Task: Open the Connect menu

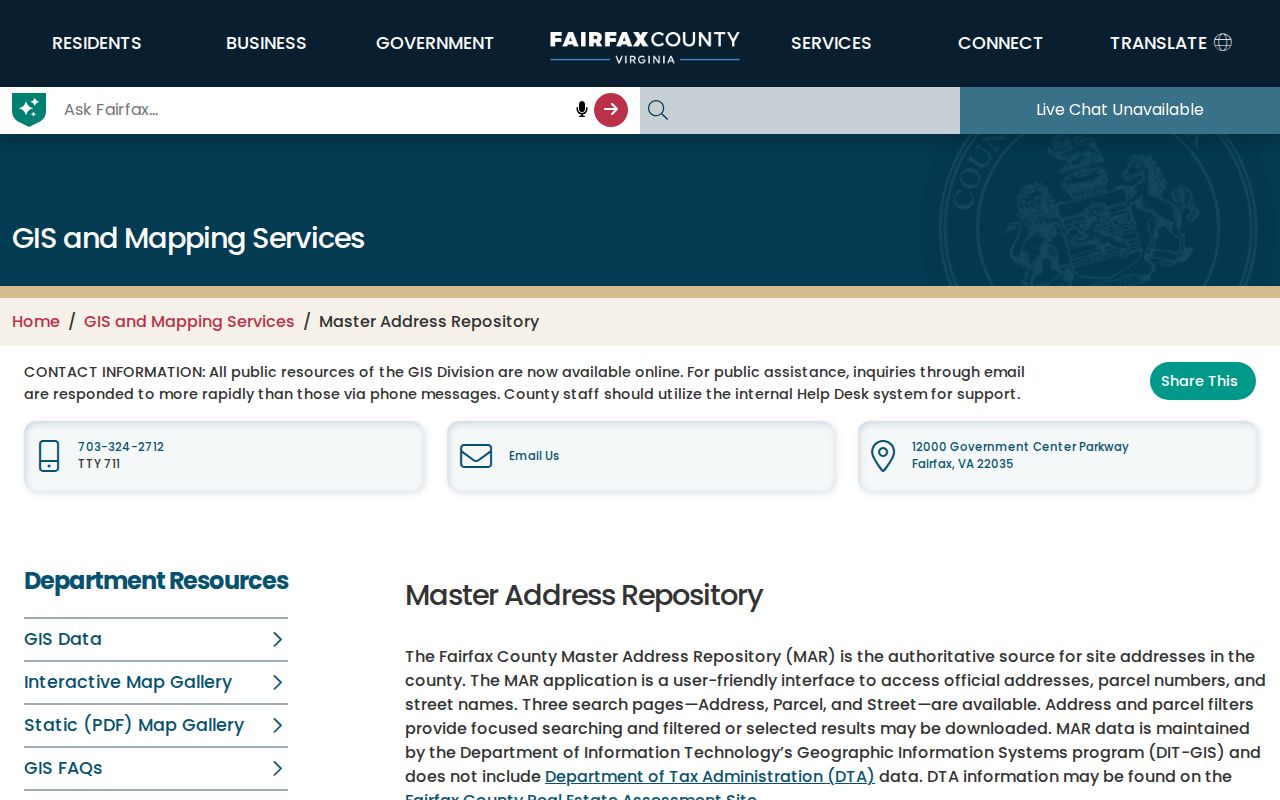Action: coord(1000,43)
